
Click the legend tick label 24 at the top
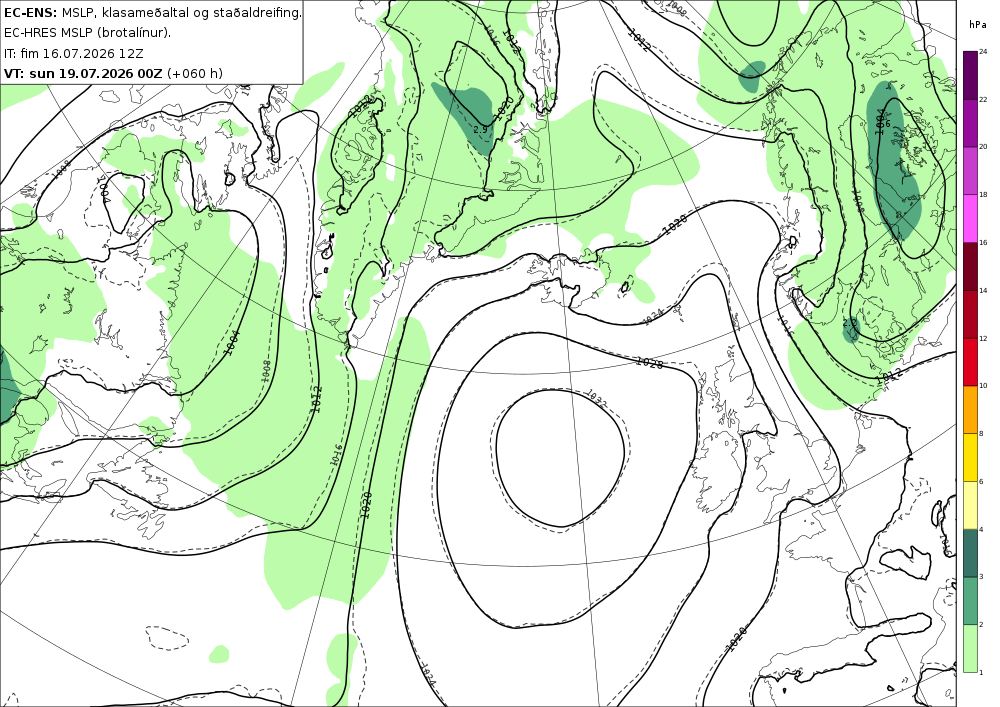pos(983,52)
